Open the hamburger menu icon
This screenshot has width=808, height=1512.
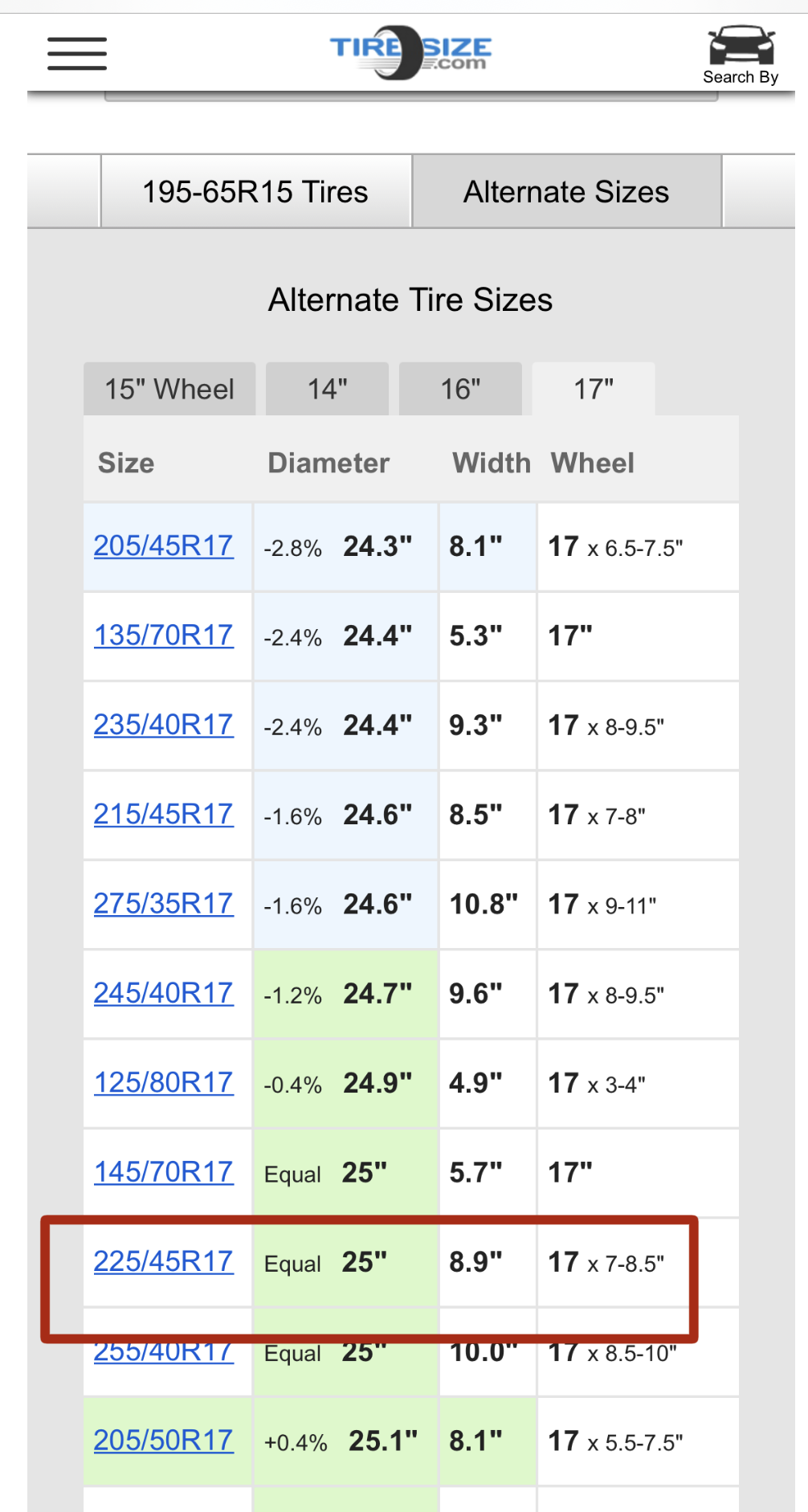click(77, 54)
